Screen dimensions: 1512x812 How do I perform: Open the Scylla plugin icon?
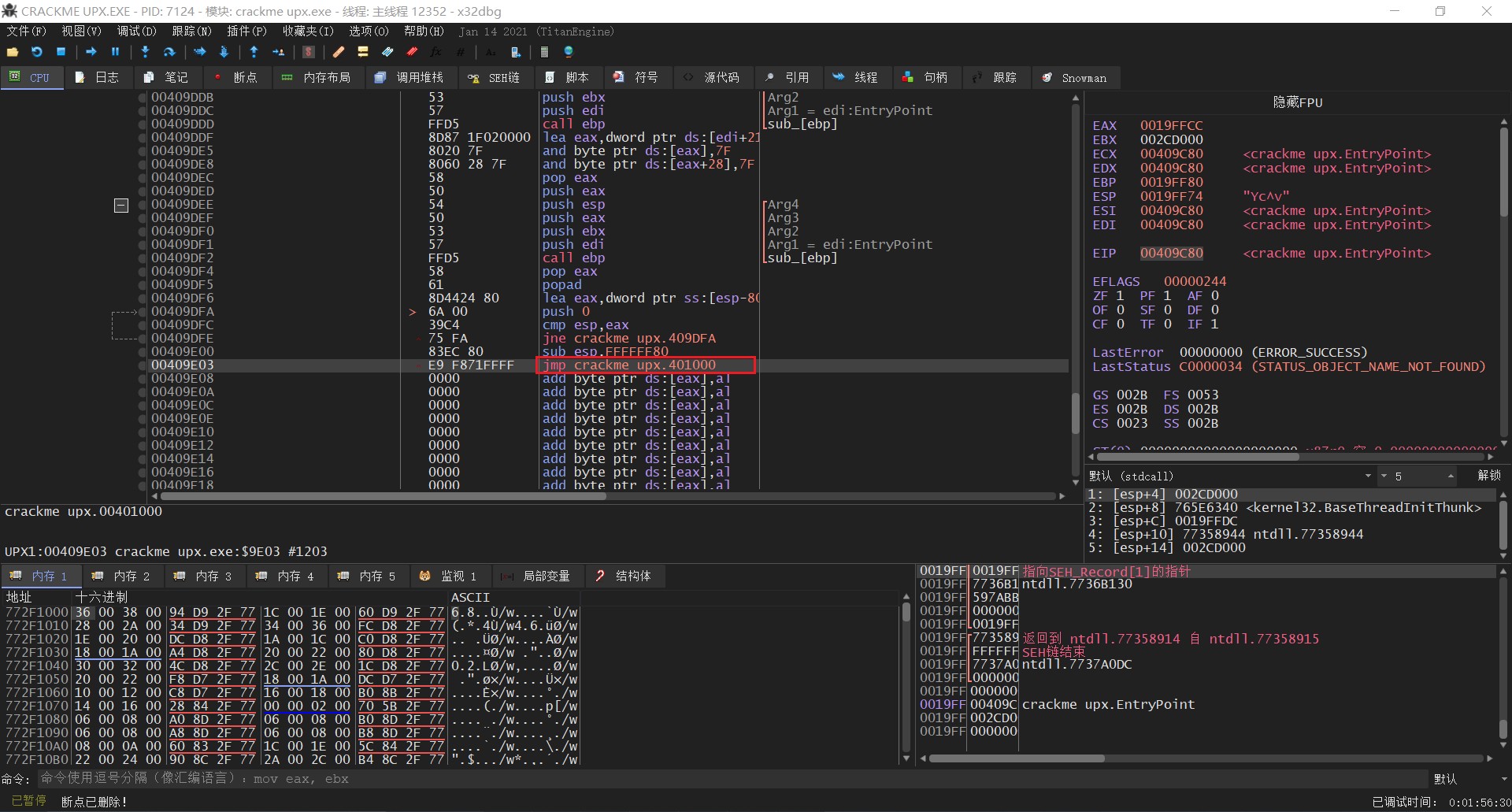pyautogui.click(x=309, y=52)
